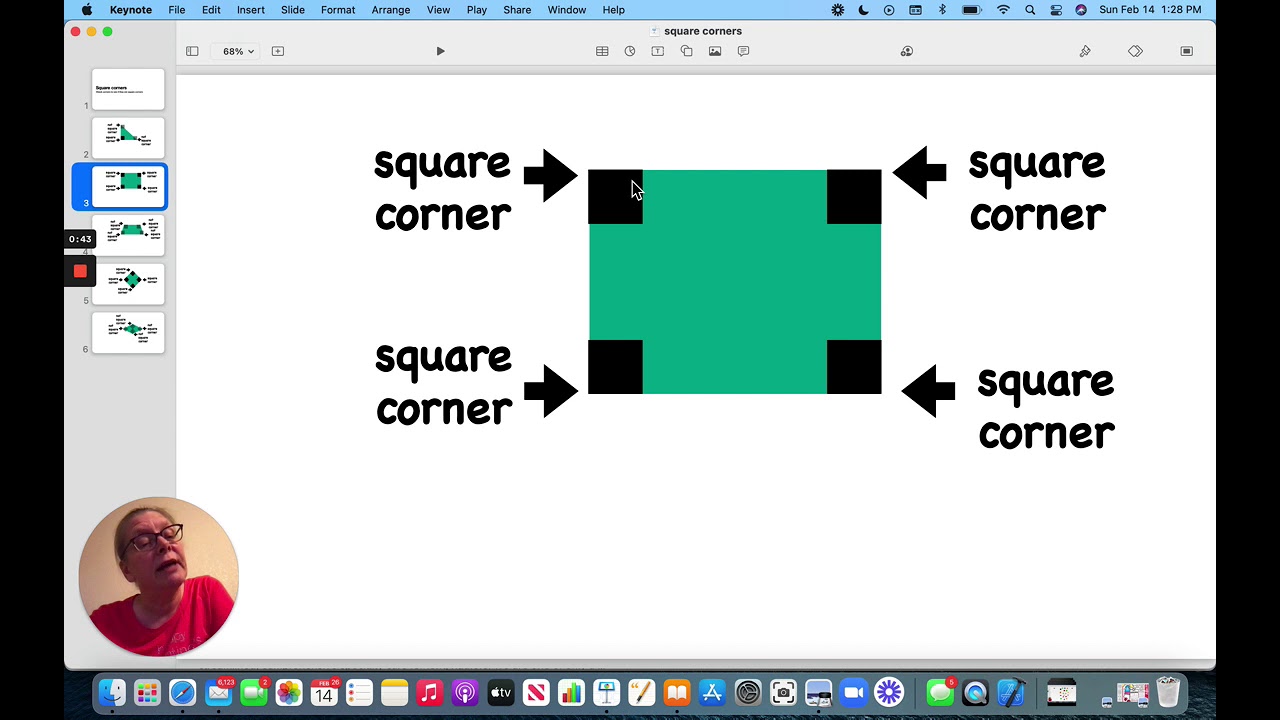Open Control Center in menu bar
This screenshot has height=720, width=1280.
[1056, 10]
